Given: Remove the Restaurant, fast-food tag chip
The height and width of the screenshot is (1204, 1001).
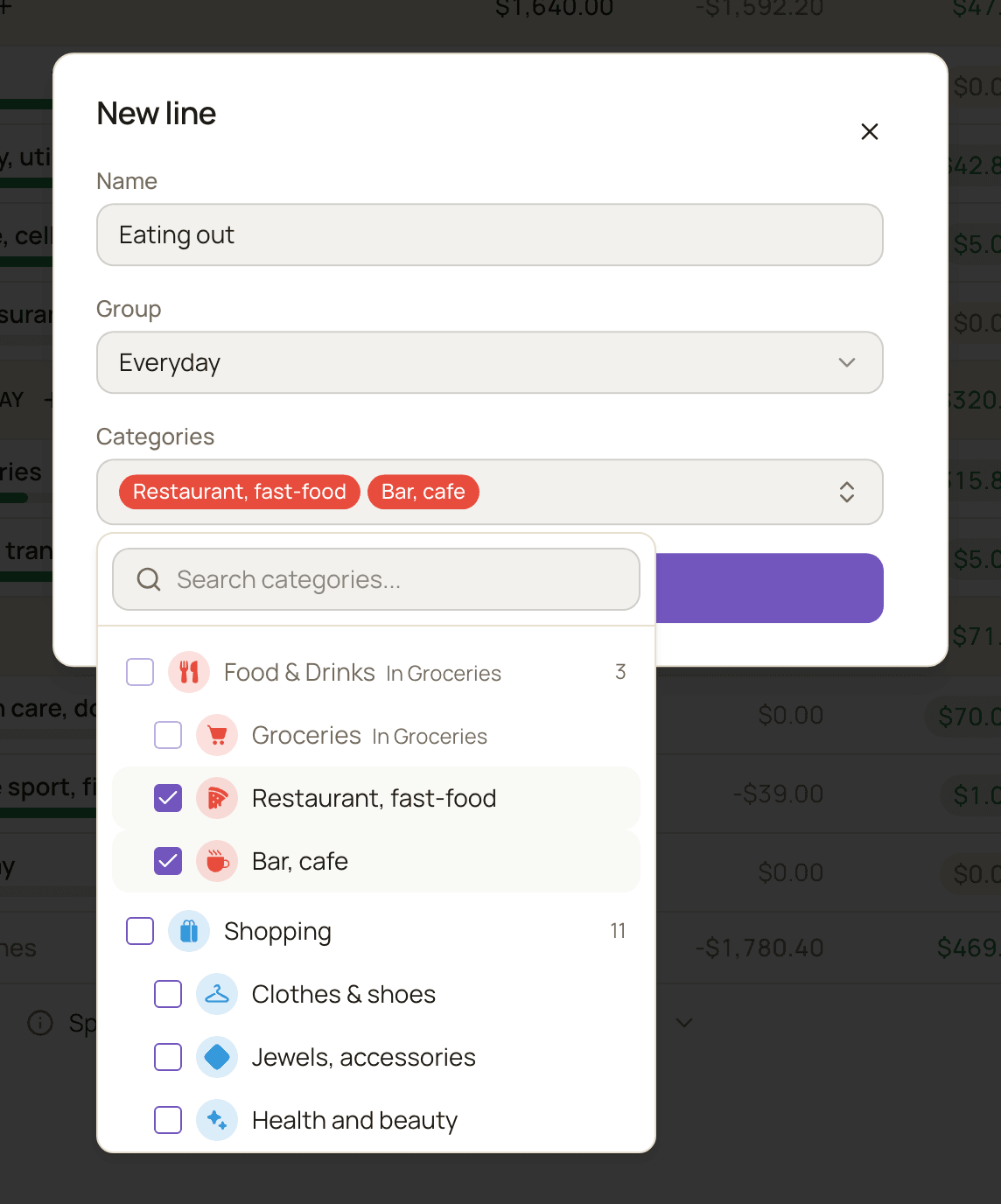Looking at the screenshot, I should 239,492.
